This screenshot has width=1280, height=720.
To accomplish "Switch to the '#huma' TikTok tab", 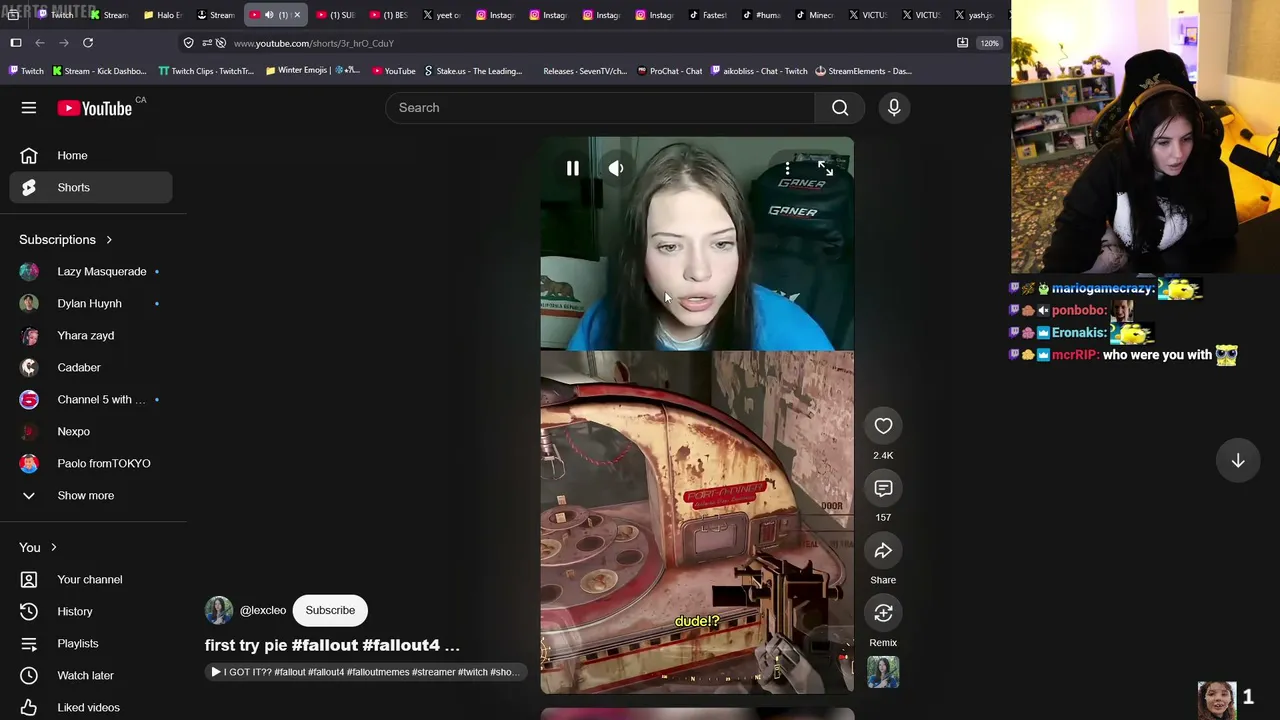I will click(x=762, y=15).
